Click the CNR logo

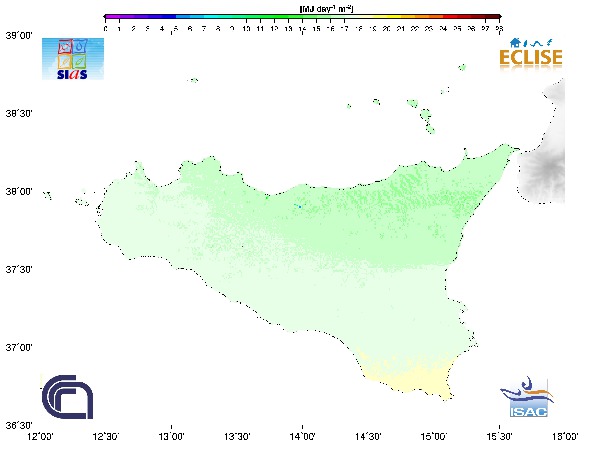click(67, 397)
